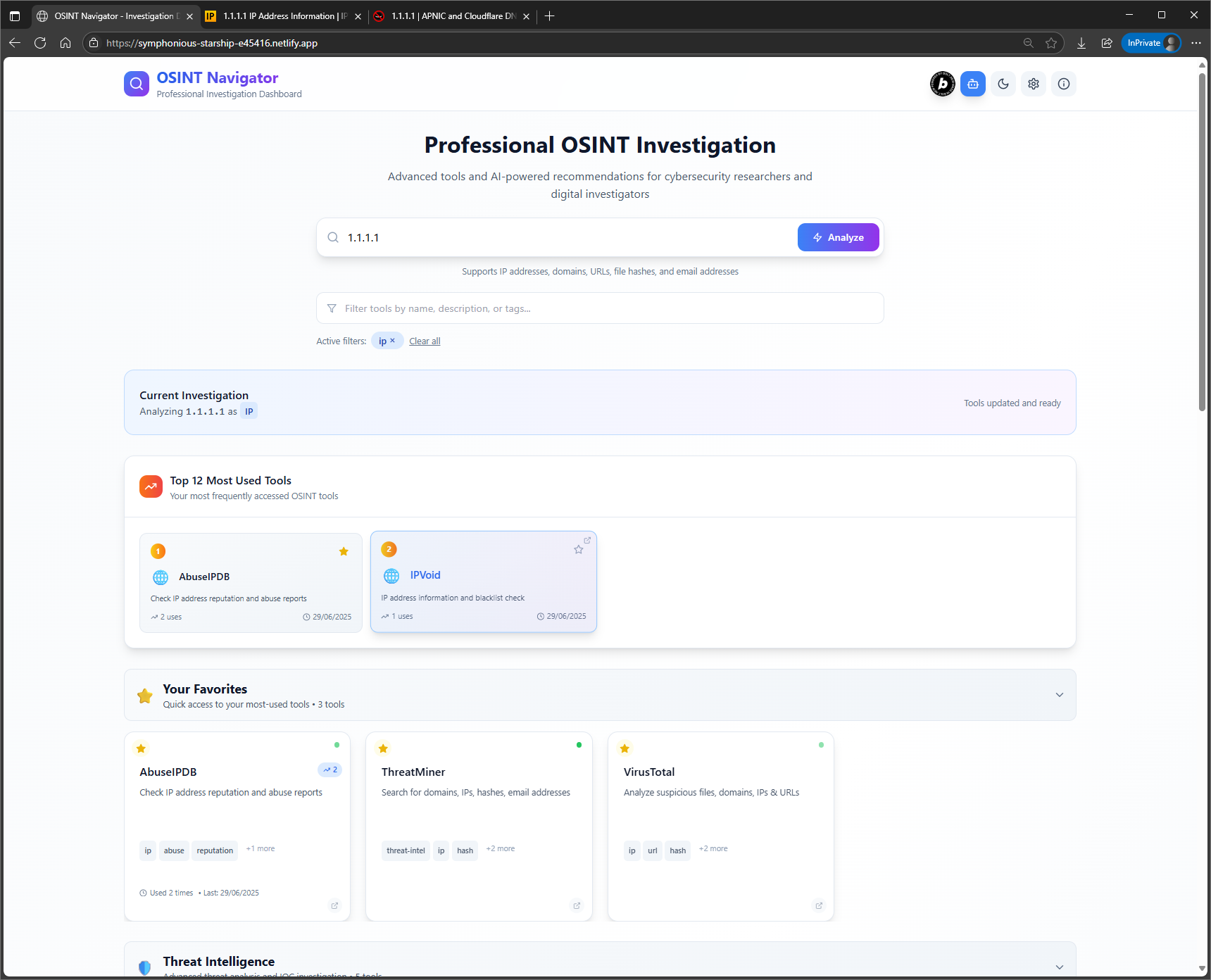The width and height of the screenshot is (1211, 980).
Task: Click the Clear all link
Action: pos(425,341)
